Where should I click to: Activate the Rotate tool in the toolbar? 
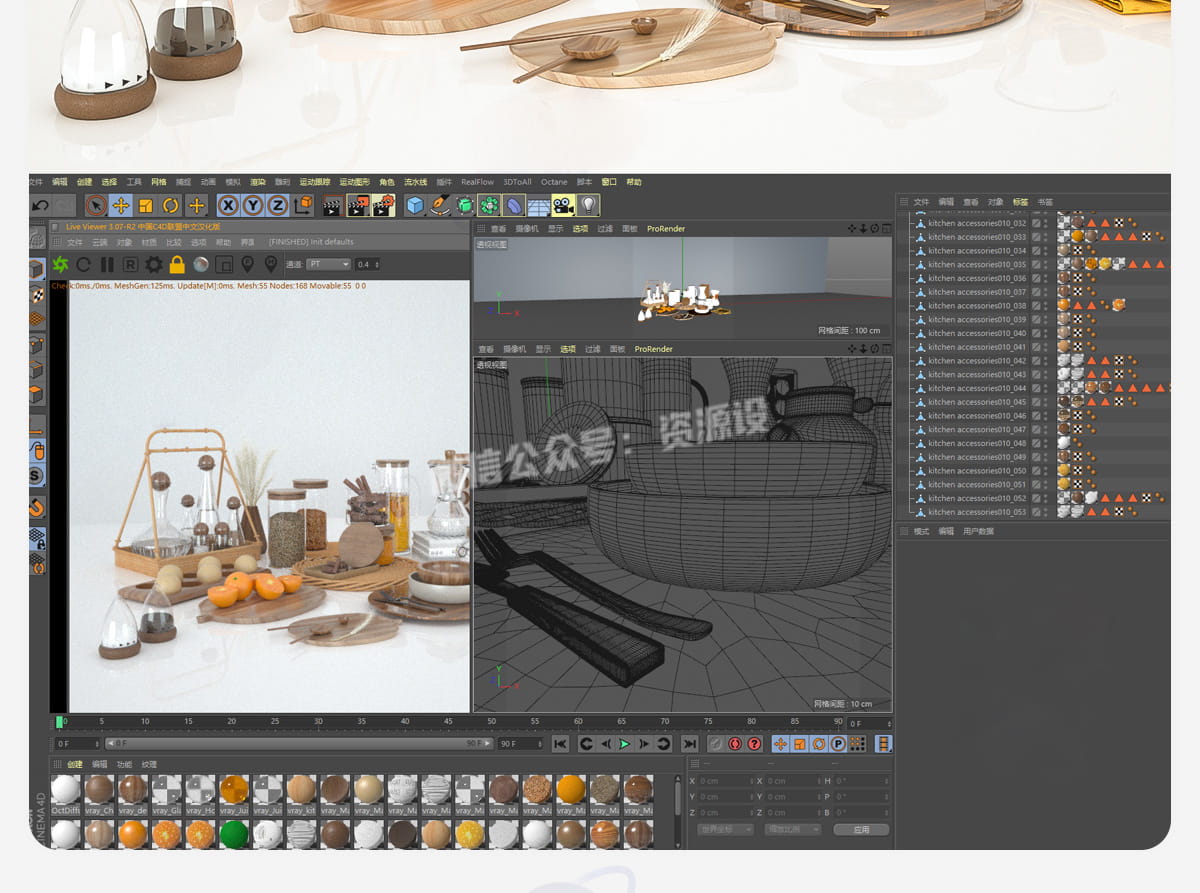[x=171, y=205]
